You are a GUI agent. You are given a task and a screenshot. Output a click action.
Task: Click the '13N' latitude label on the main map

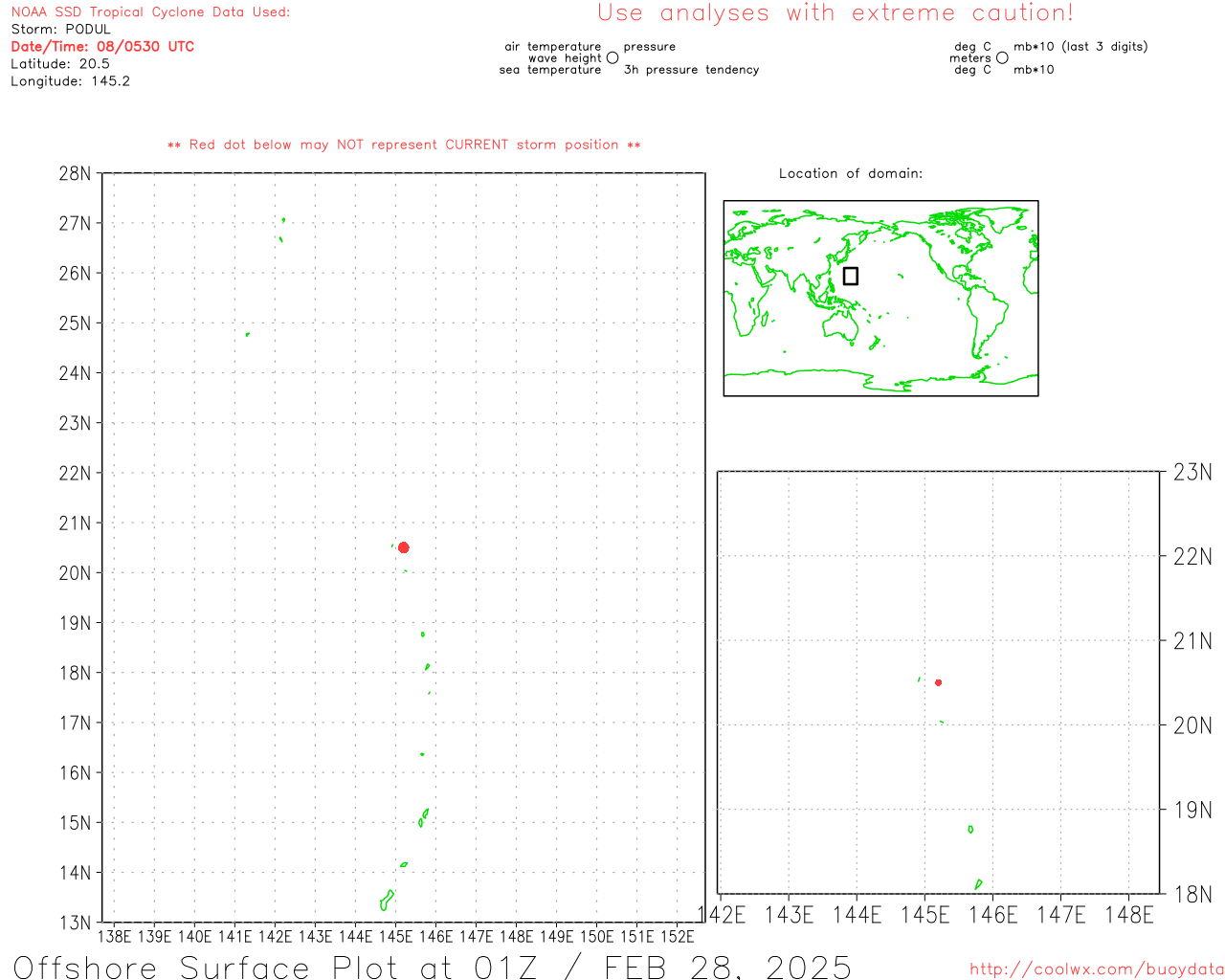[75, 923]
